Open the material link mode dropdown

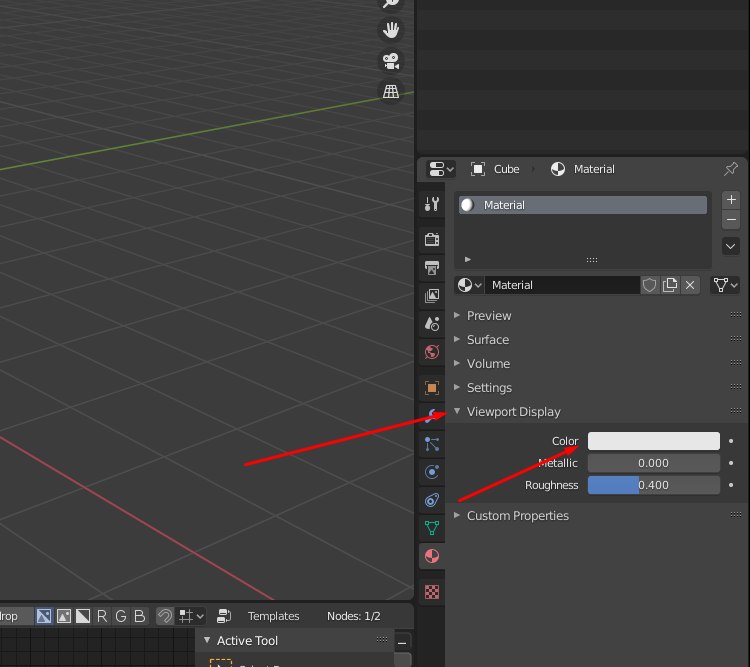[726, 285]
